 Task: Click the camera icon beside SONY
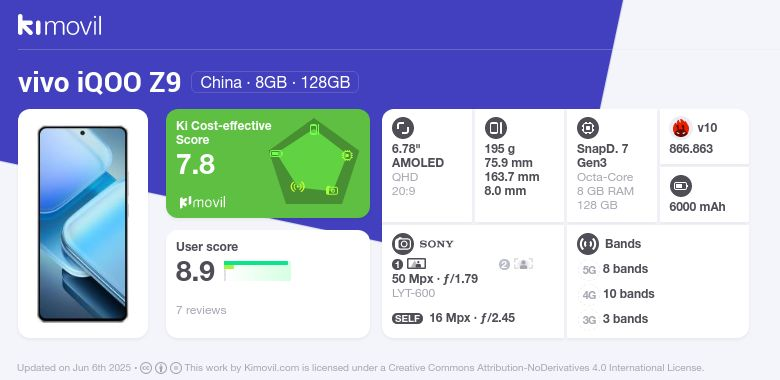coord(403,244)
